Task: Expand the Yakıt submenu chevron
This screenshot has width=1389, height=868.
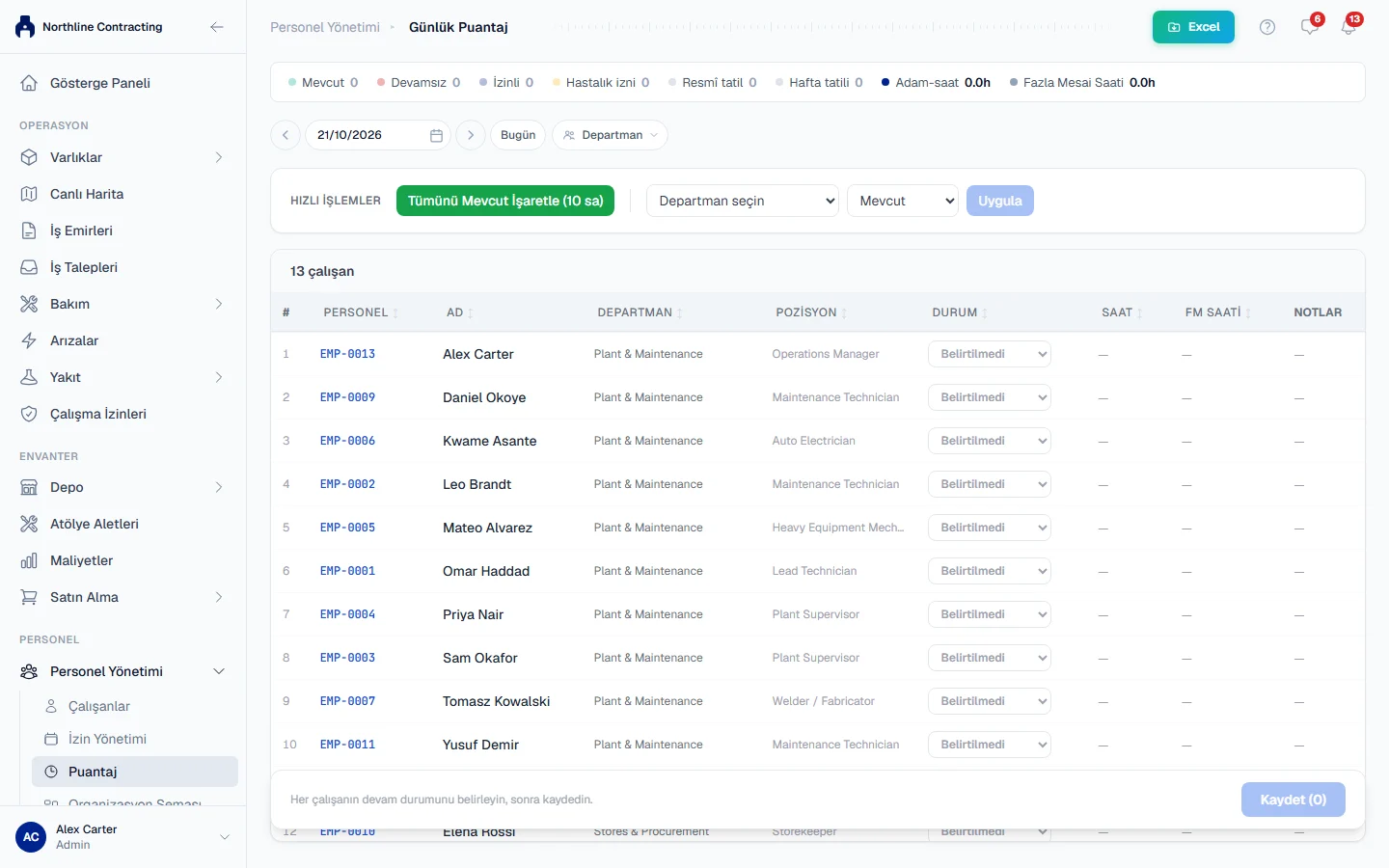Action: point(219,377)
